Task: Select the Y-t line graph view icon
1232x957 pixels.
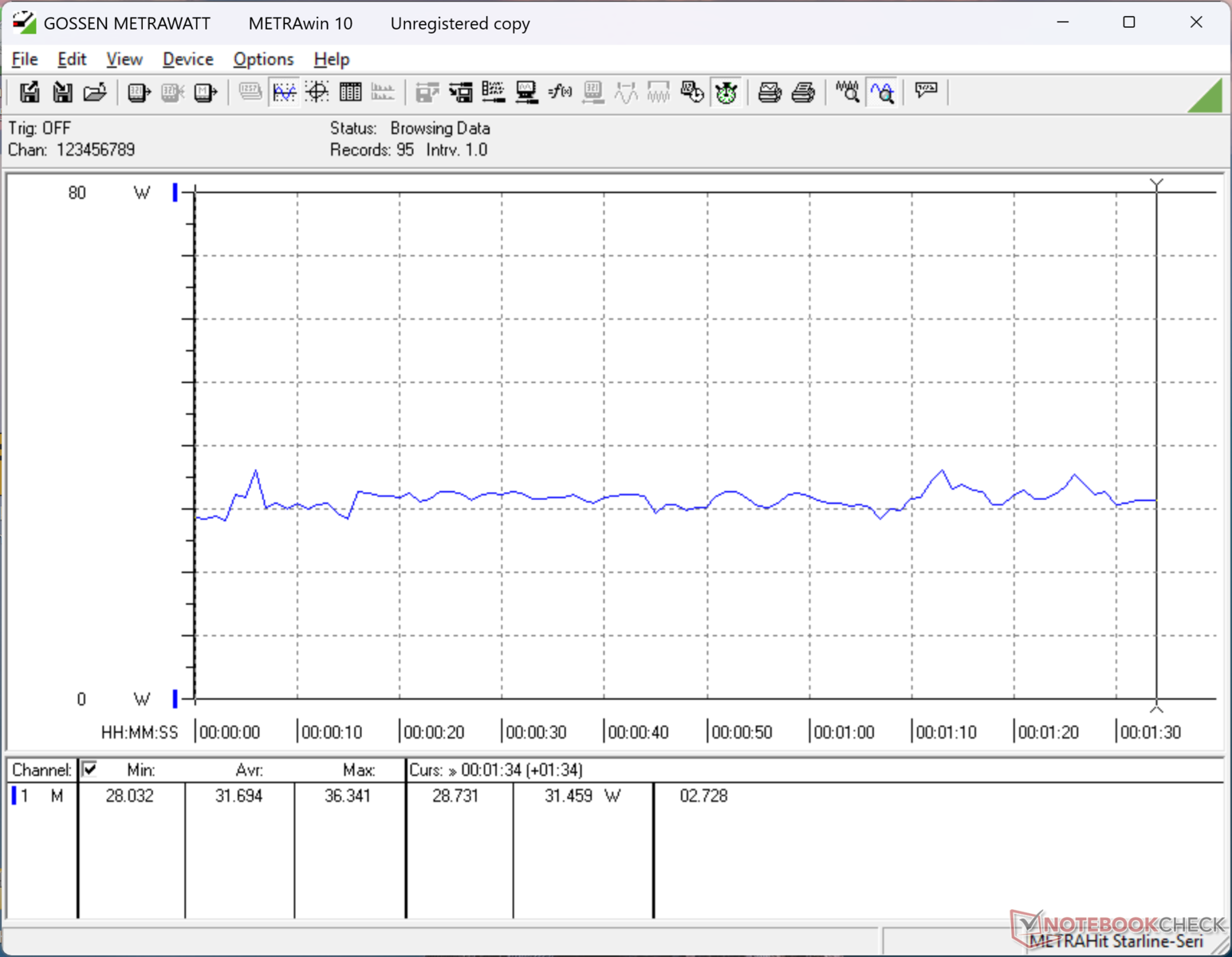Action: pyautogui.click(x=284, y=93)
